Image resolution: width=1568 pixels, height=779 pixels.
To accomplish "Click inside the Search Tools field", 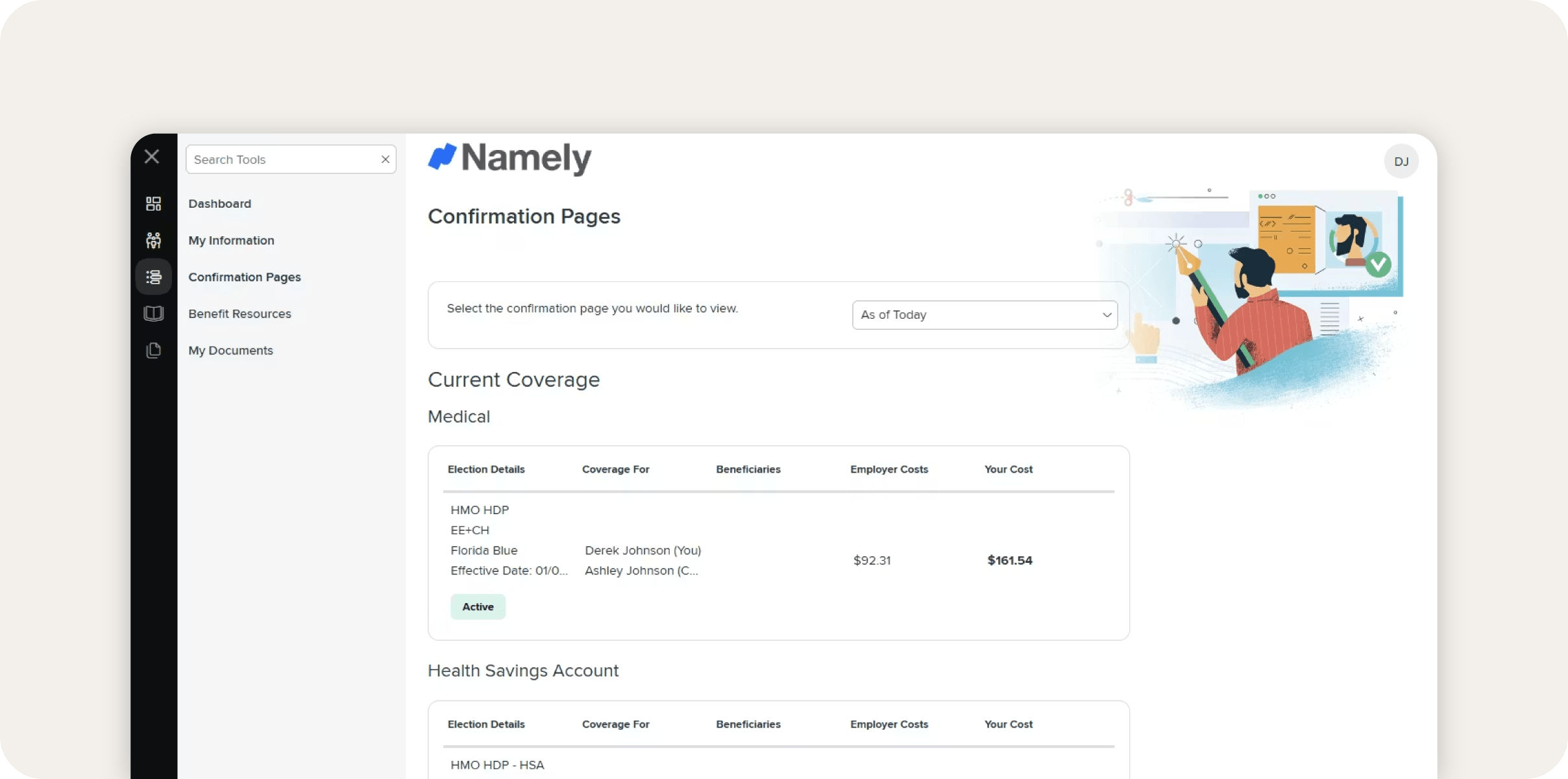I will (282, 160).
